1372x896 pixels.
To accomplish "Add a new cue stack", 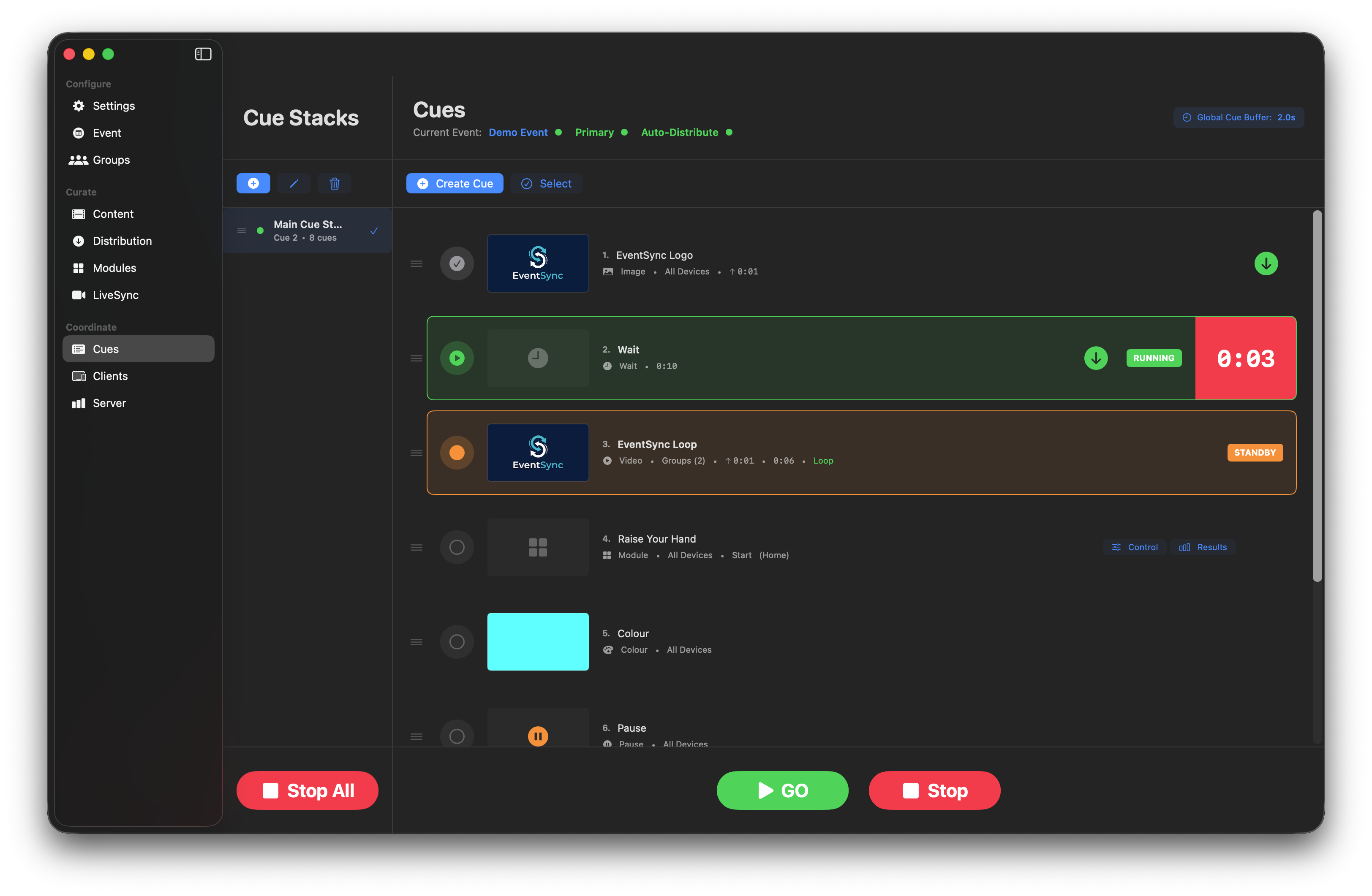I will click(253, 184).
